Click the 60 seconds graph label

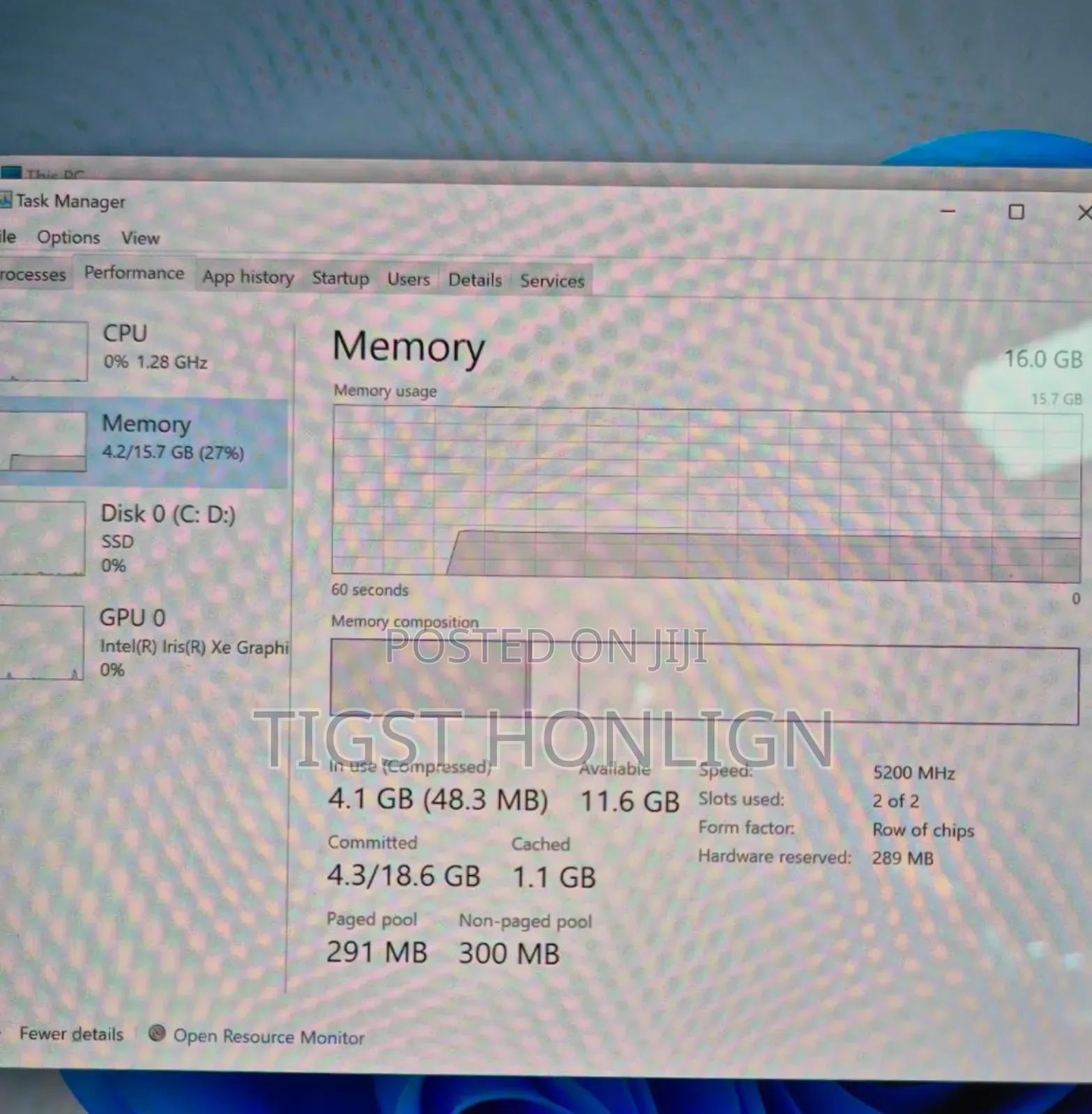coord(370,590)
